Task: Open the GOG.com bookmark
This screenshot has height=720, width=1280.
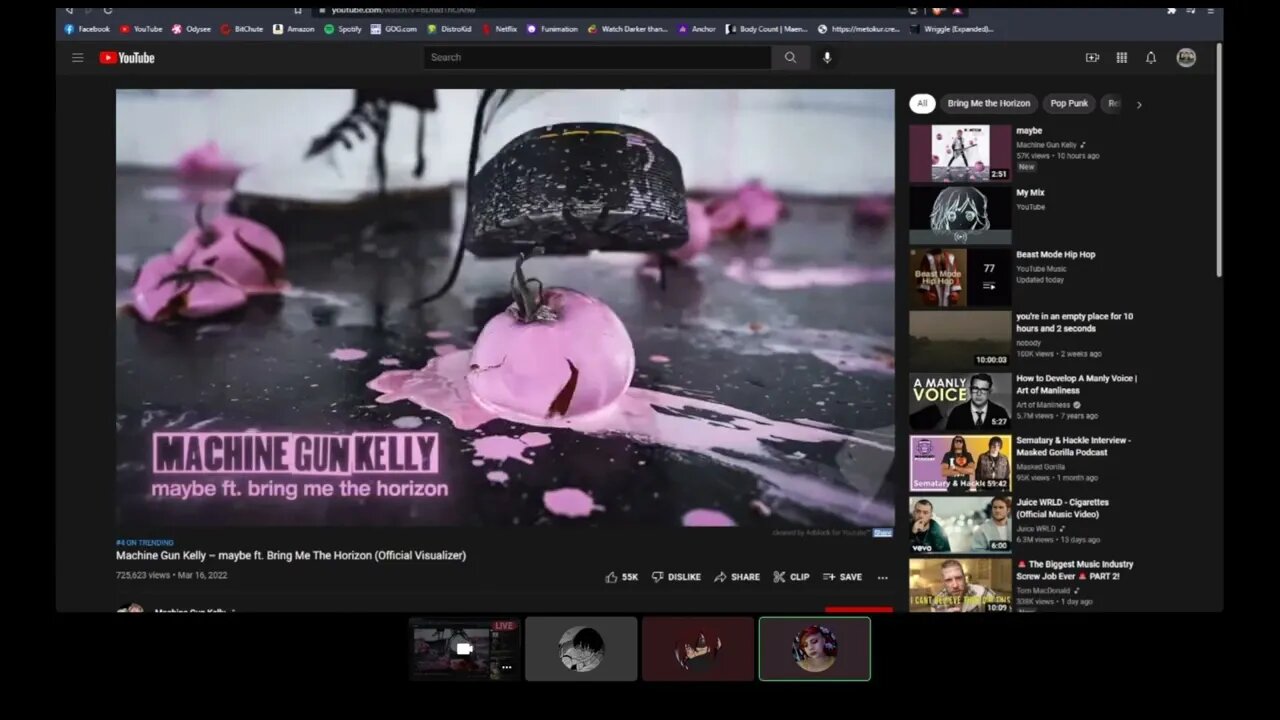Action: [394, 29]
